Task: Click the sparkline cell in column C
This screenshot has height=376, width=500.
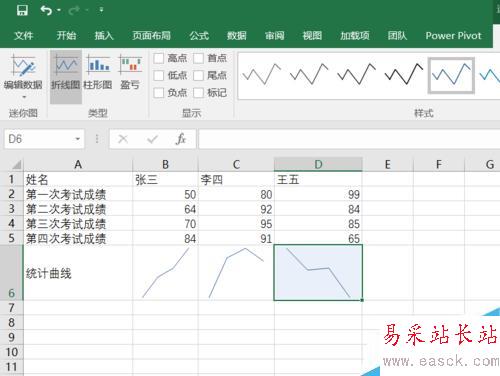Action: [236, 273]
